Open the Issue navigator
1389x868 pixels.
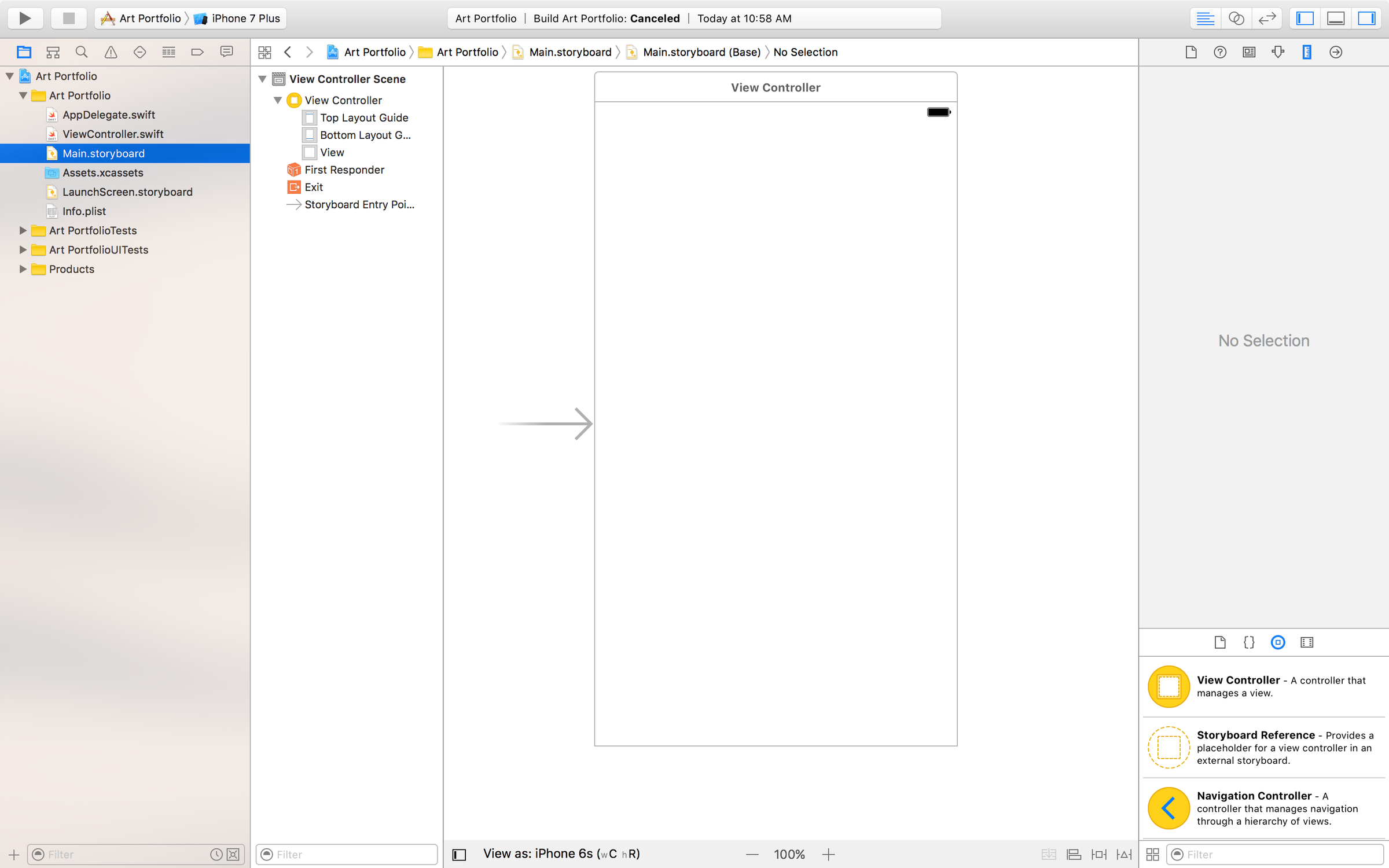111,52
